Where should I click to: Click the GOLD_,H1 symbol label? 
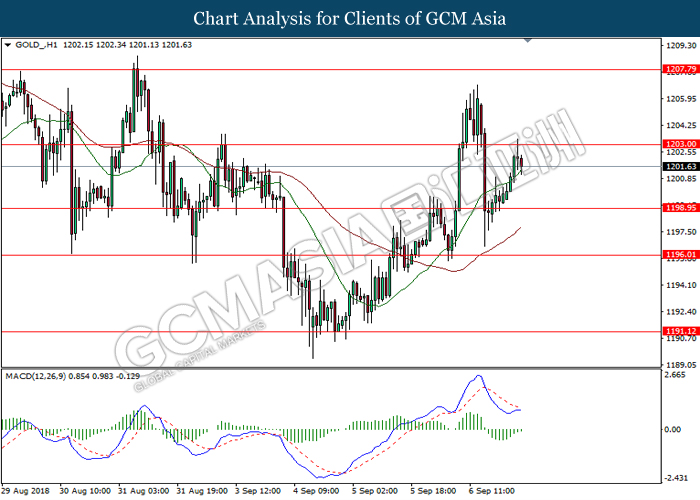point(36,45)
